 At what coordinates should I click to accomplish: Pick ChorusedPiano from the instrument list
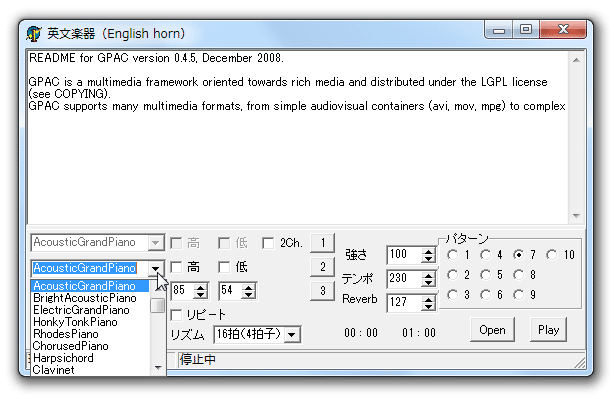click(x=90, y=346)
